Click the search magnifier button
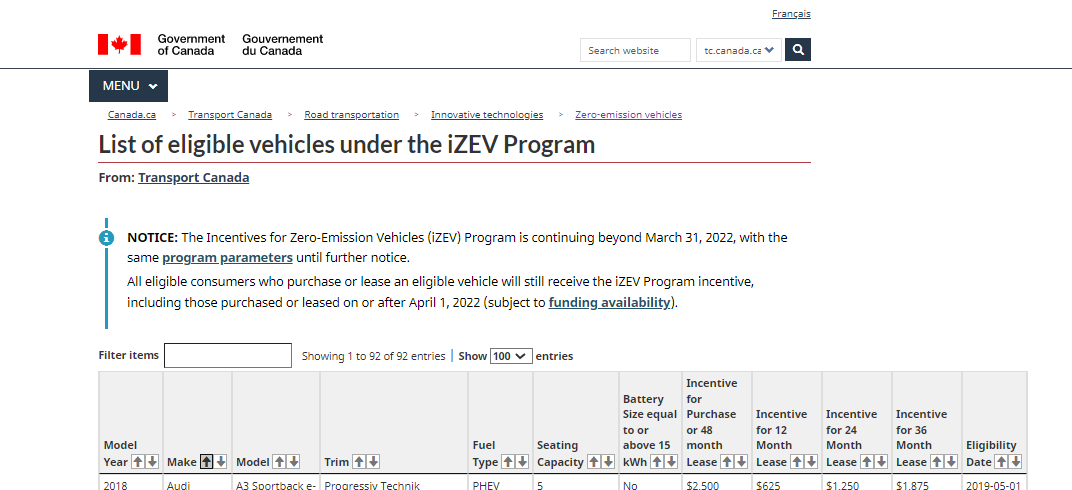Viewport: 1072px width, 490px height. 798,50
